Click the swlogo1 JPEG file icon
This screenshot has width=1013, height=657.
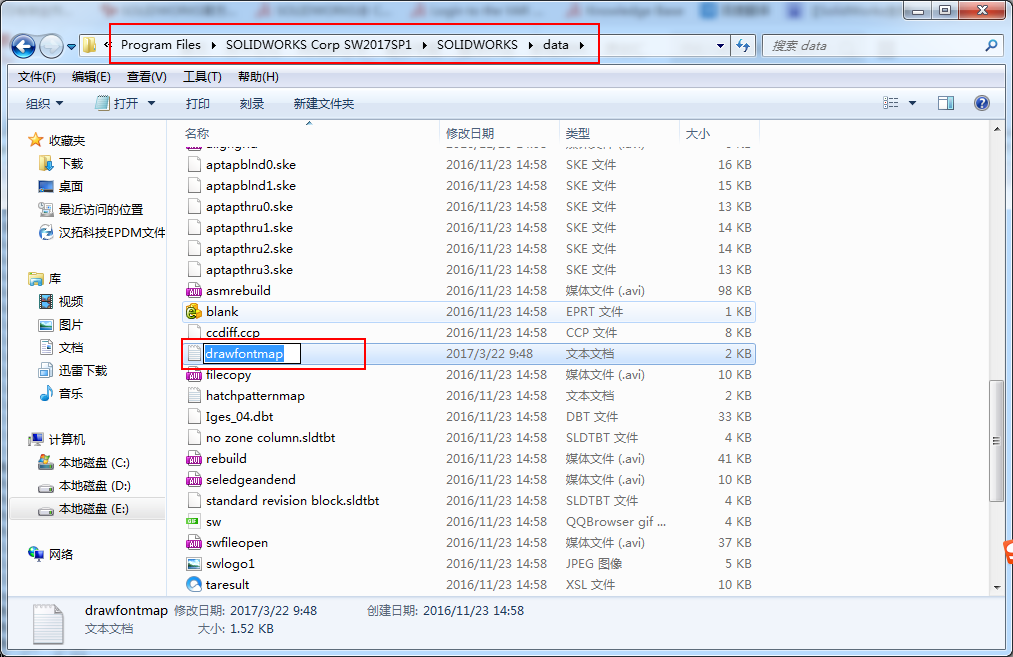point(194,563)
